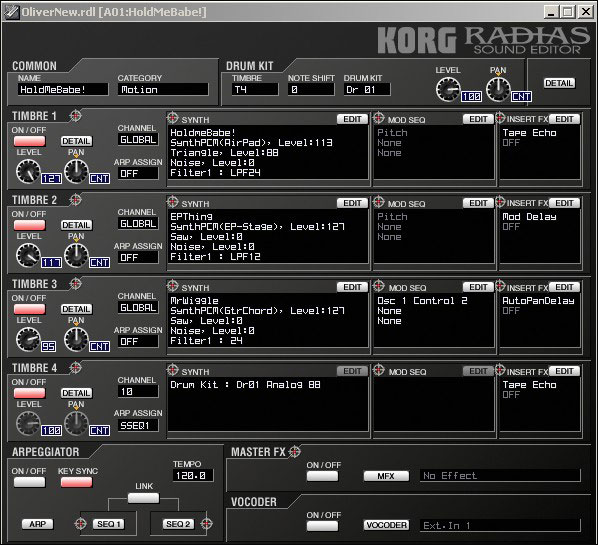Click crosshair icon beside SEQ 2
The height and width of the screenshot is (545, 598).
206,524
